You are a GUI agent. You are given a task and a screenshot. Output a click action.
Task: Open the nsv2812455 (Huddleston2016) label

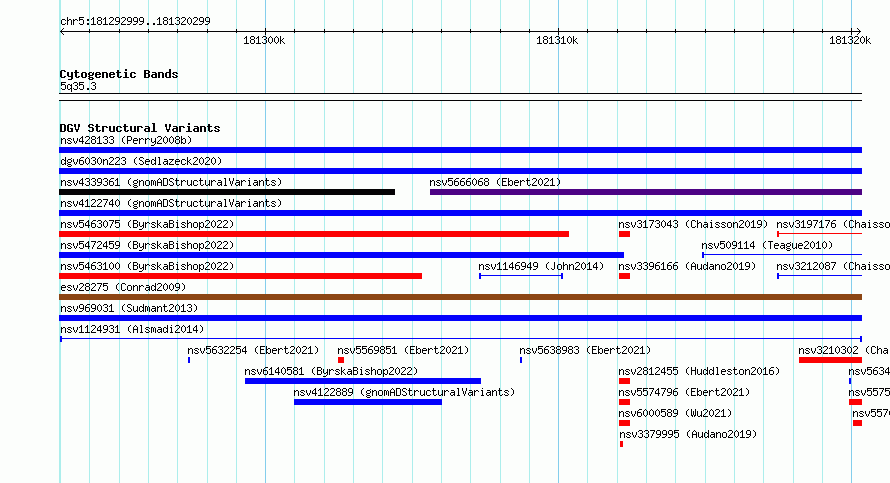tap(699, 371)
